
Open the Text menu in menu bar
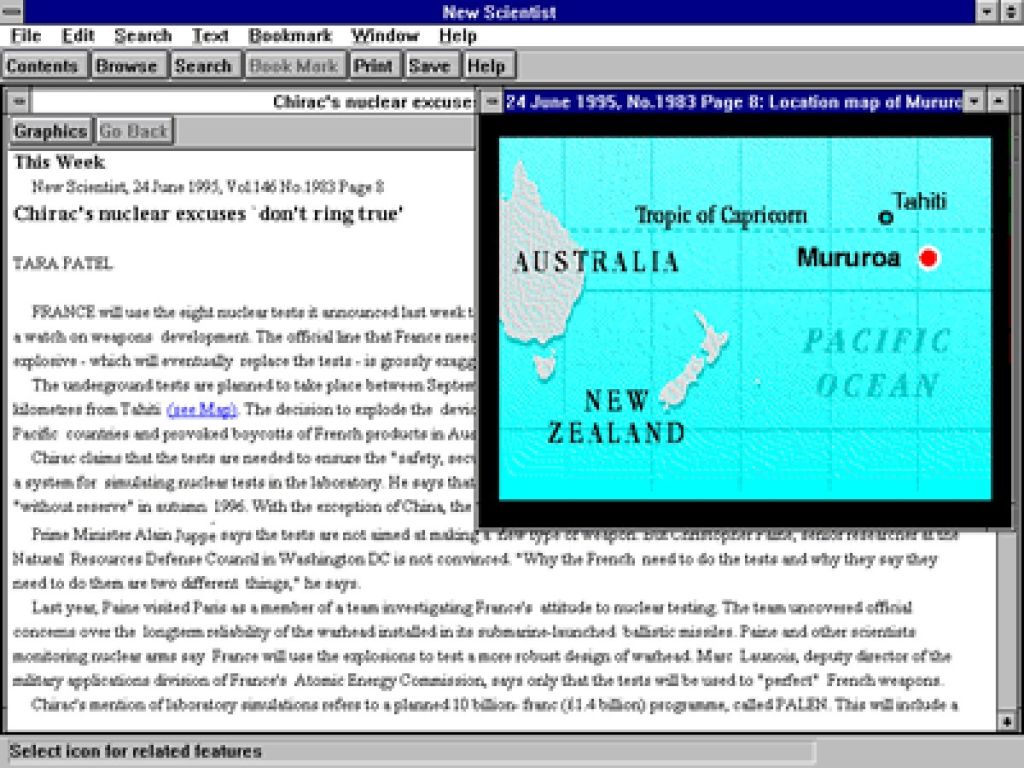tap(210, 36)
